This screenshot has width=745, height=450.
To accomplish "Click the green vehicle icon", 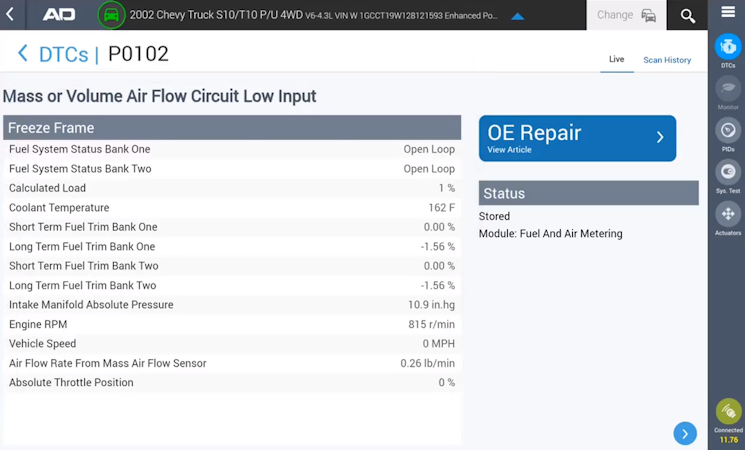I will point(111,15).
